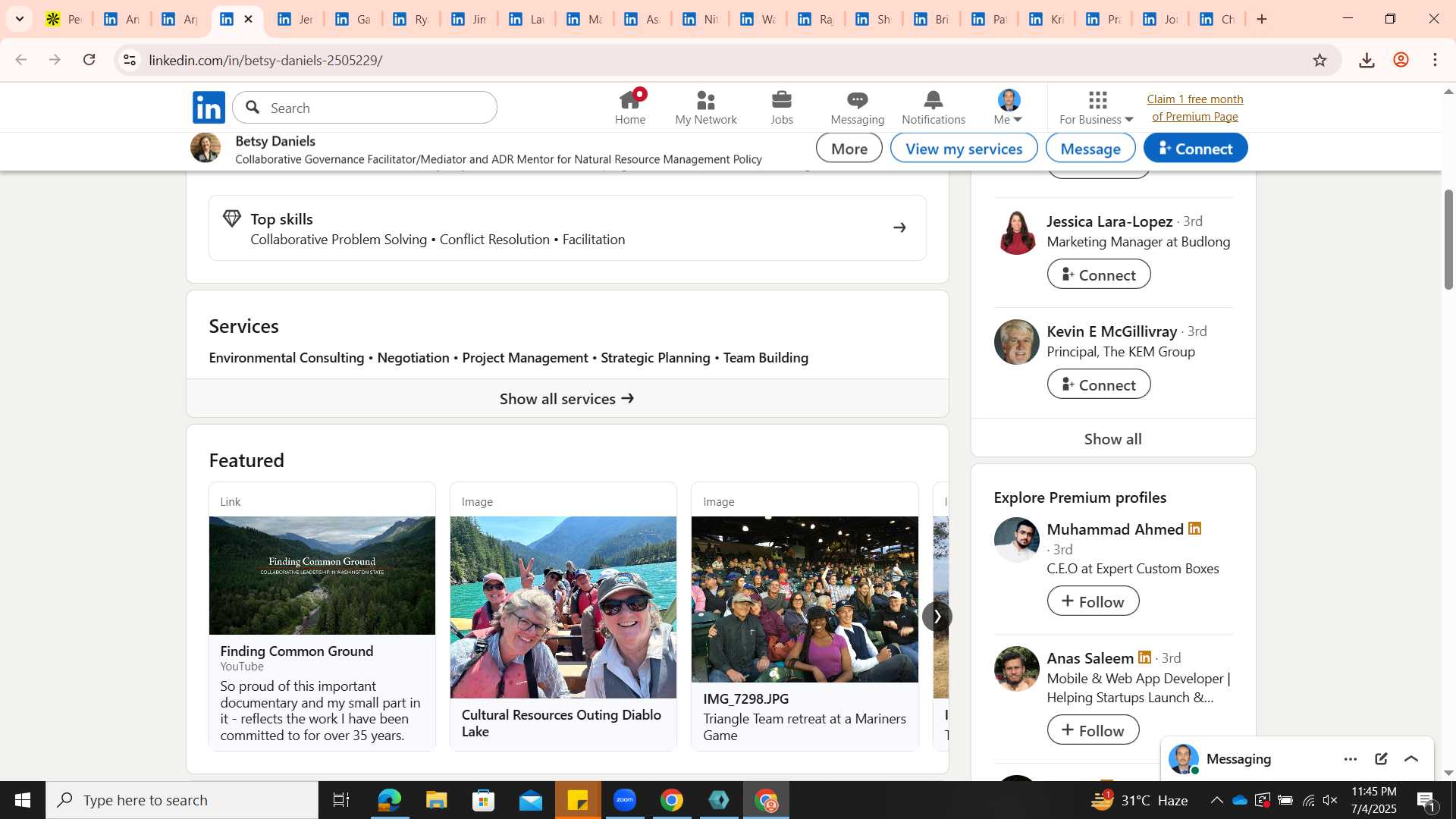Advance Featured carousel with next arrow
This screenshot has width=1456, height=819.
[937, 617]
